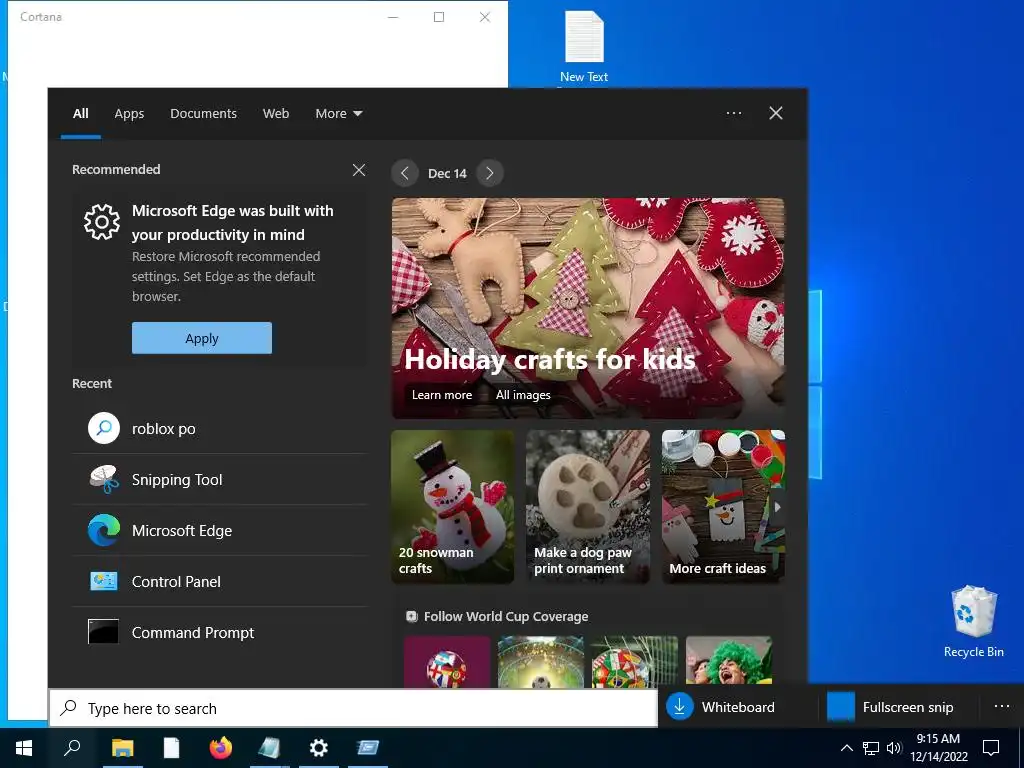Expand the More filters dropdown
1024x768 pixels.
pyautogui.click(x=338, y=114)
